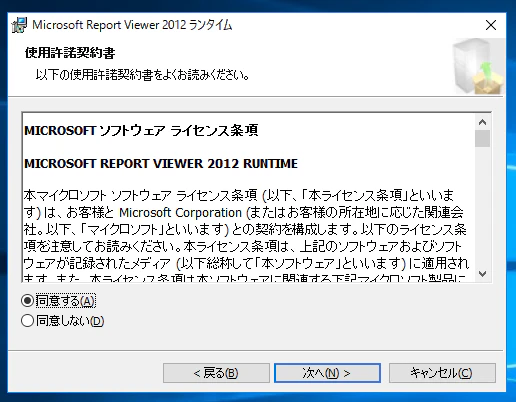Click the 次へ(N) > button
Viewport: 516px width, 402px height.
pyautogui.click(x=327, y=373)
